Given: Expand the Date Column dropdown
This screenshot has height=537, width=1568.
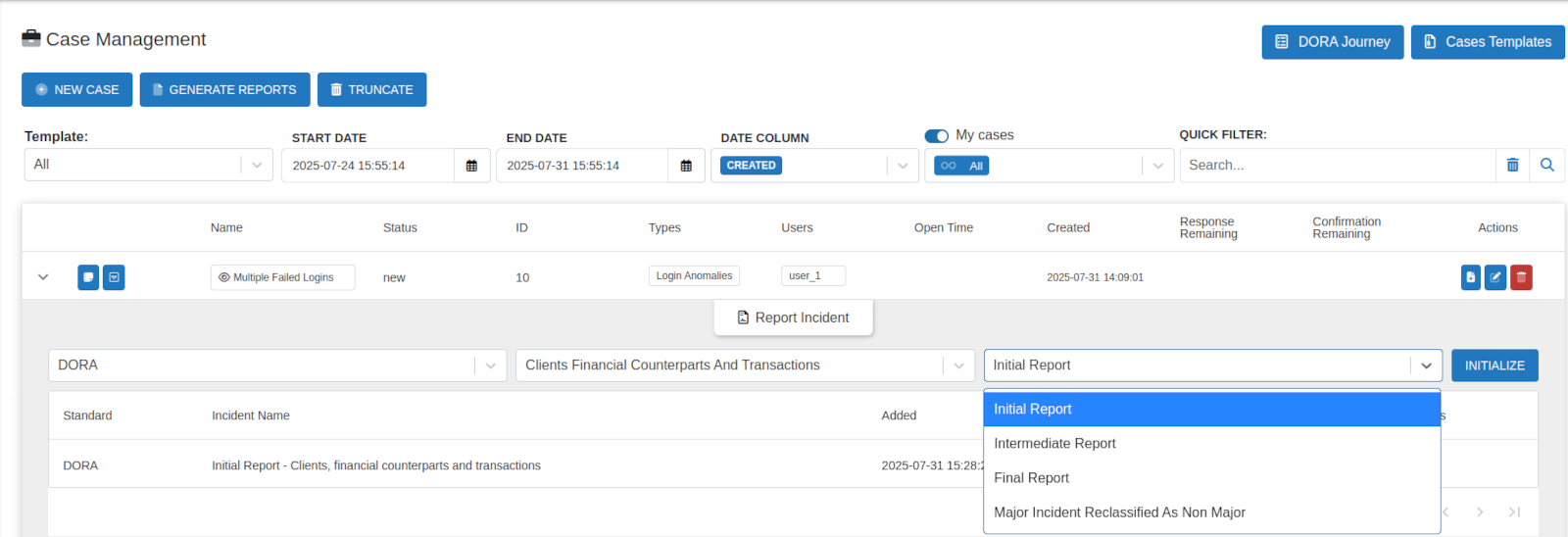Looking at the screenshot, I should tap(902, 166).
